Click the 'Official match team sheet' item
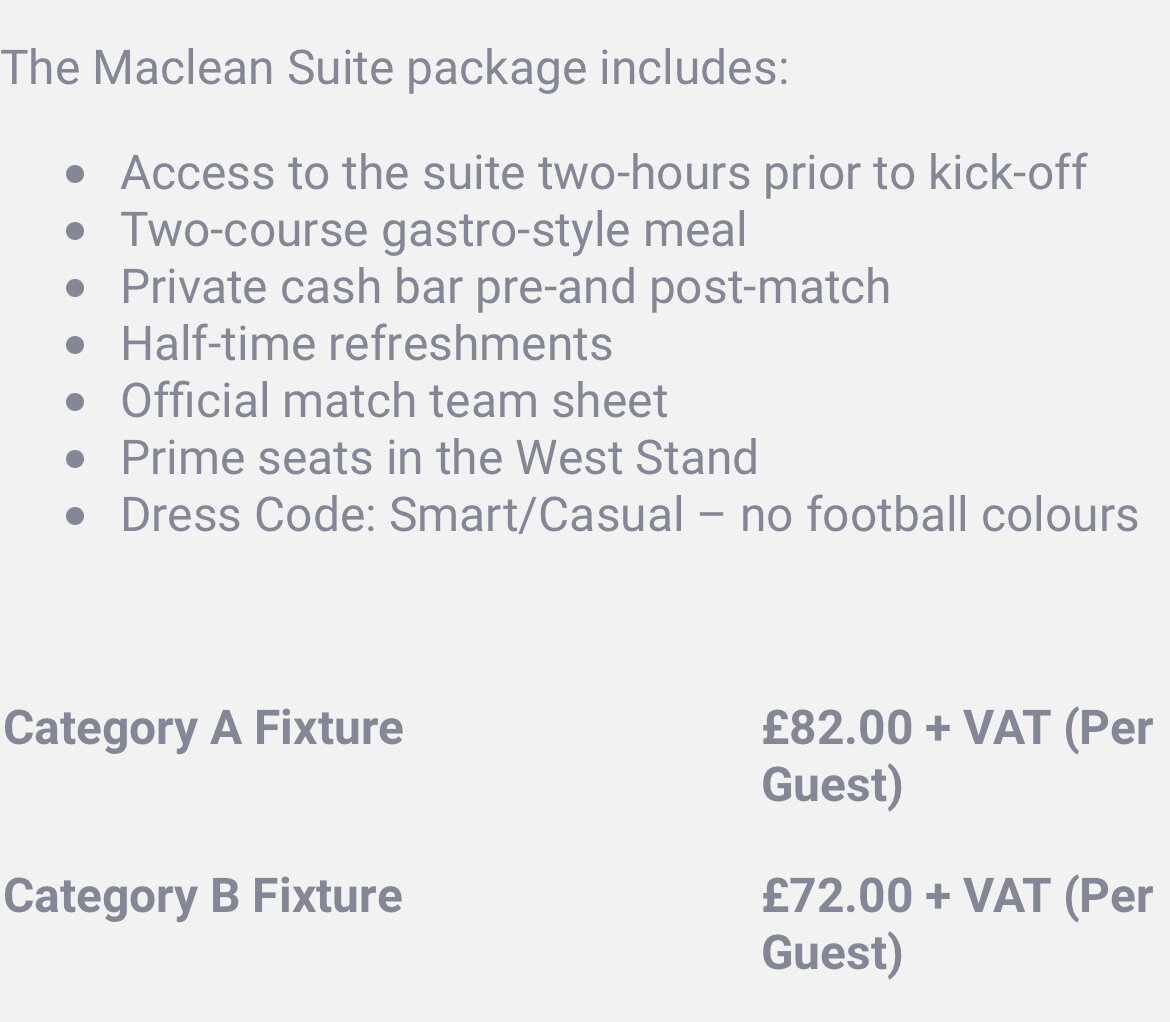1170x1022 pixels. click(x=394, y=401)
